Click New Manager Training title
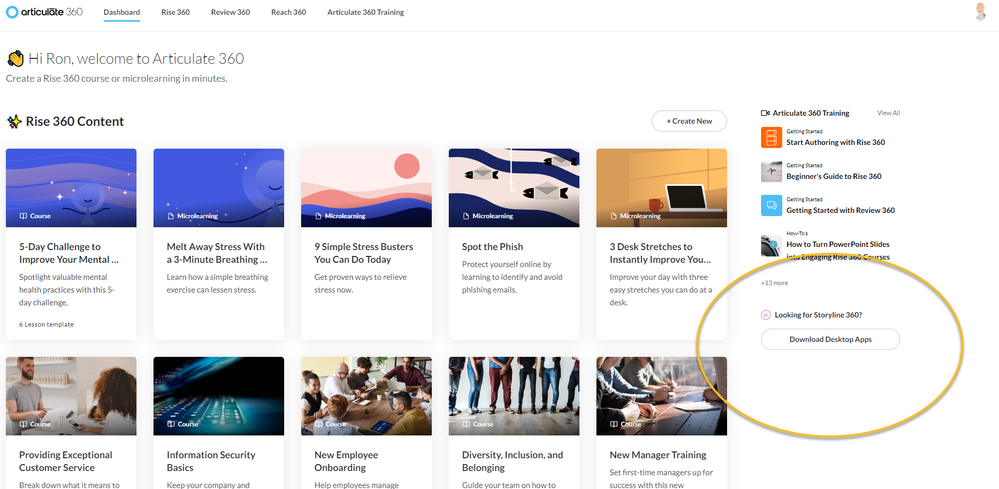 coord(658,455)
